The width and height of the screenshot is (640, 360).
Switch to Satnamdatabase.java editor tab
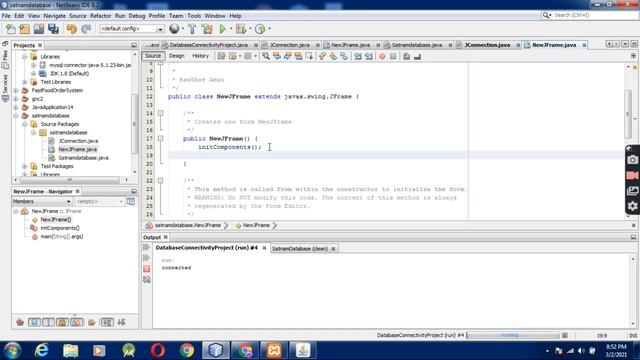point(417,45)
